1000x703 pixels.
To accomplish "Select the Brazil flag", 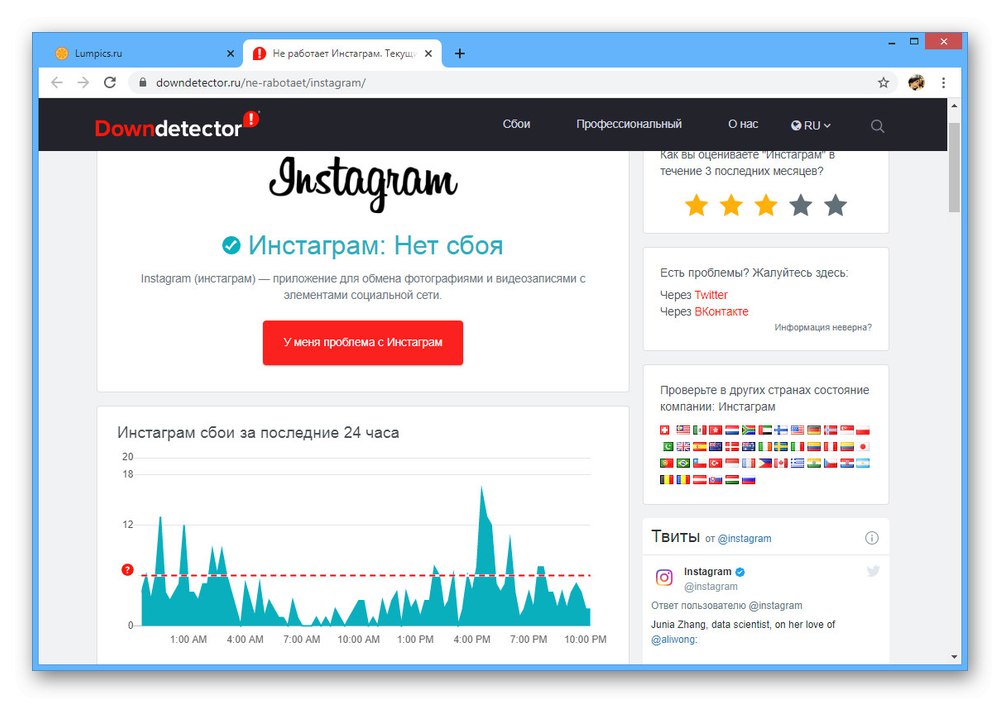I will (x=683, y=463).
